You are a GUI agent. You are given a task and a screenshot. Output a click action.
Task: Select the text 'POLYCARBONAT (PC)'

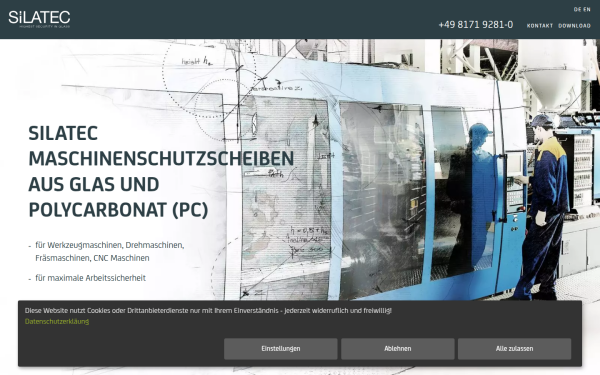pyautogui.click(x=118, y=210)
